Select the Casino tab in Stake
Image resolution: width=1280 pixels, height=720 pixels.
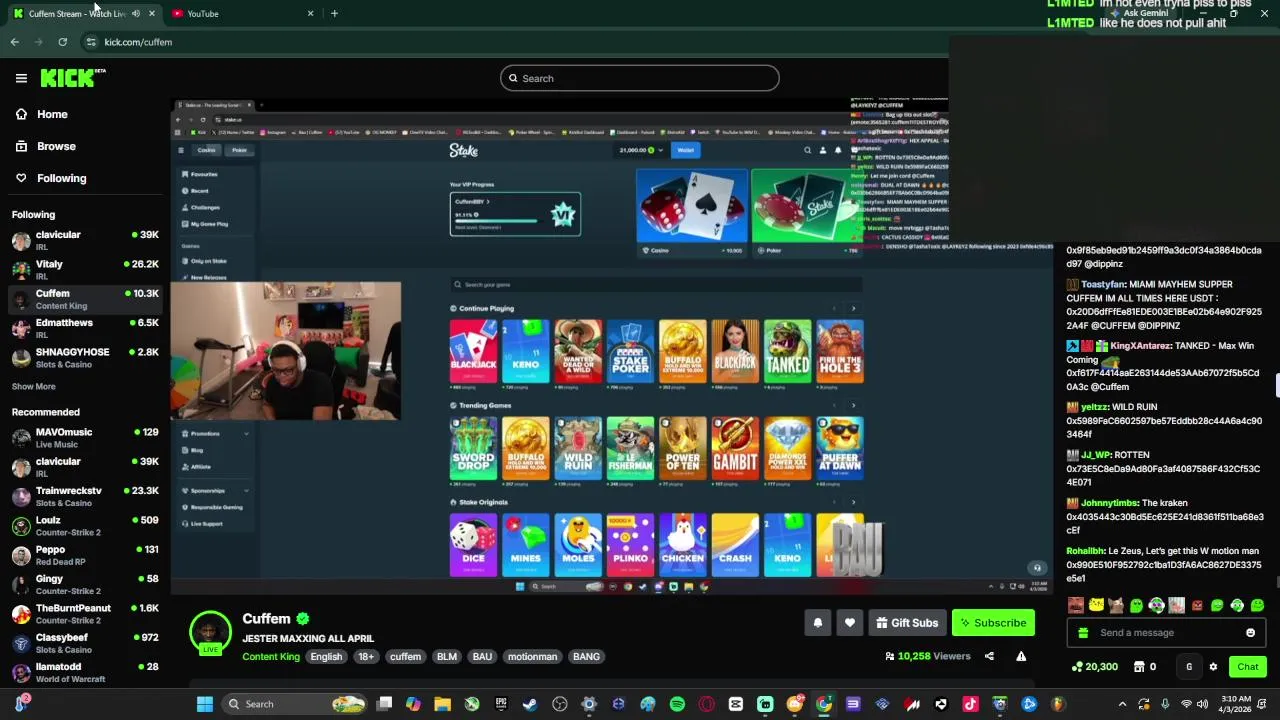[x=206, y=150]
